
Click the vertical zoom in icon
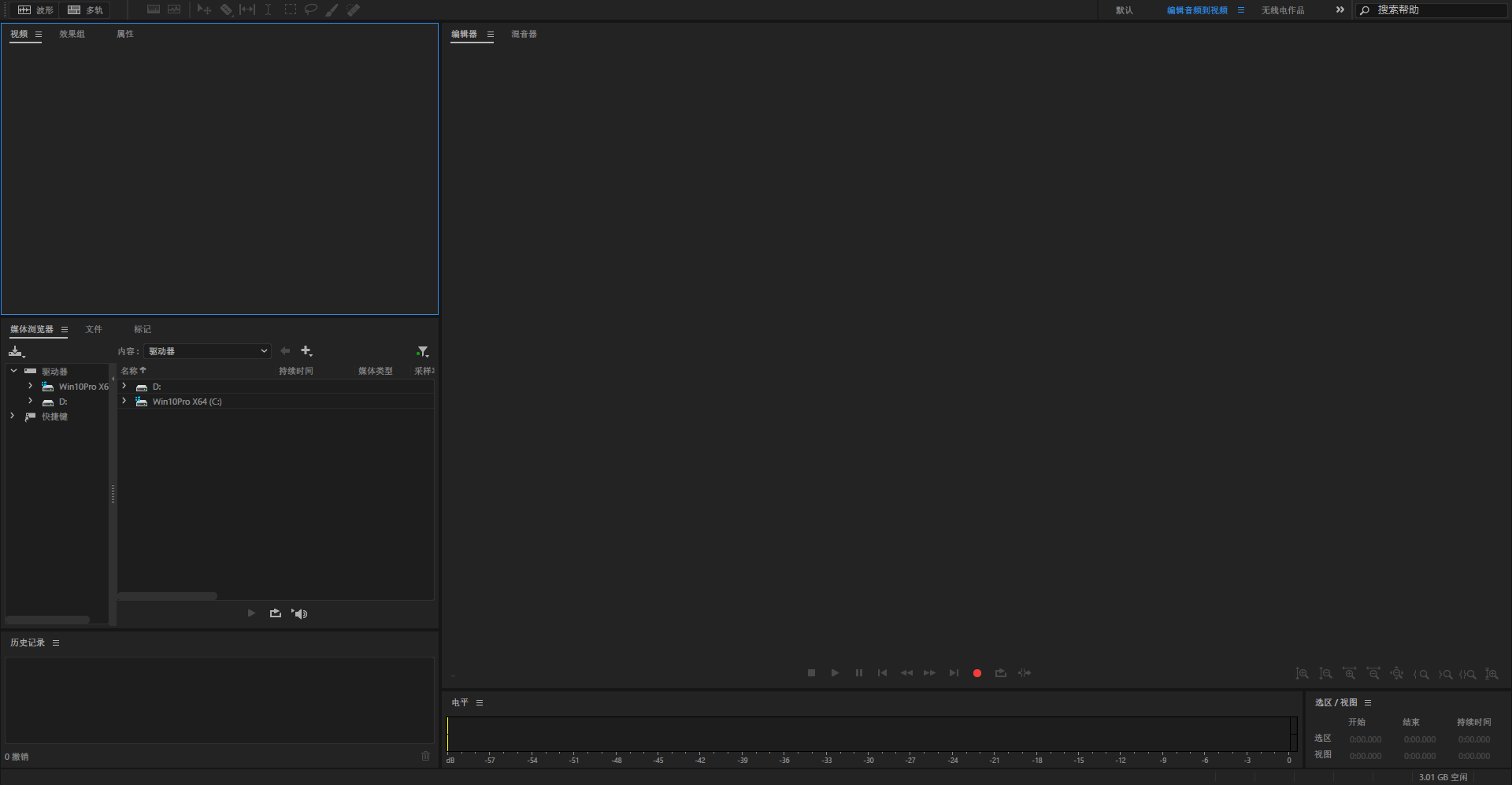(x=1302, y=674)
